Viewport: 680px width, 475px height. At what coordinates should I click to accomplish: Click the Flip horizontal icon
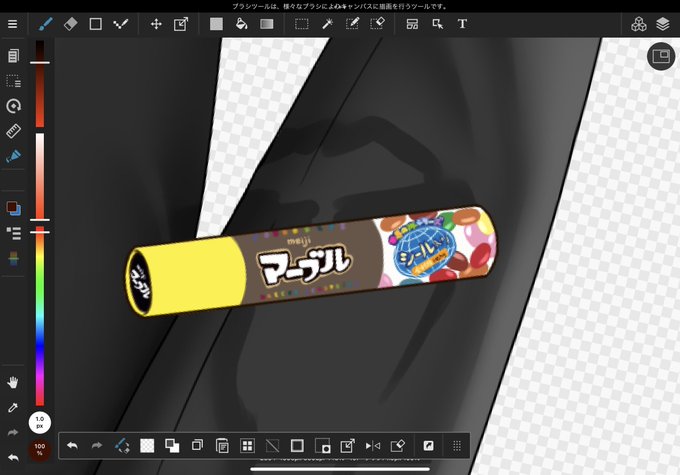tap(373, 446)
